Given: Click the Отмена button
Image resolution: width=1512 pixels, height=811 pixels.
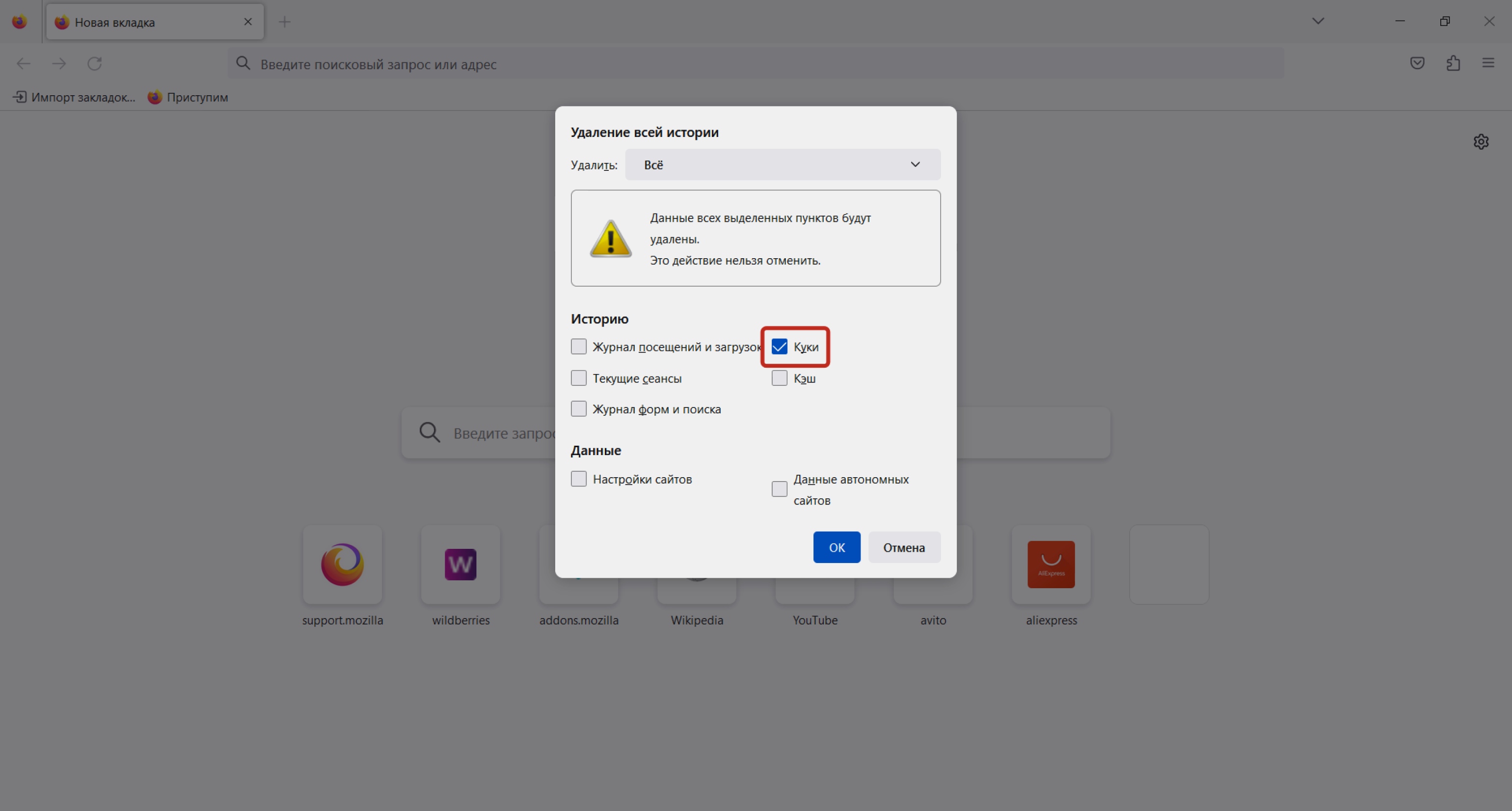Looking at the screenshot, I should (904, 547).
